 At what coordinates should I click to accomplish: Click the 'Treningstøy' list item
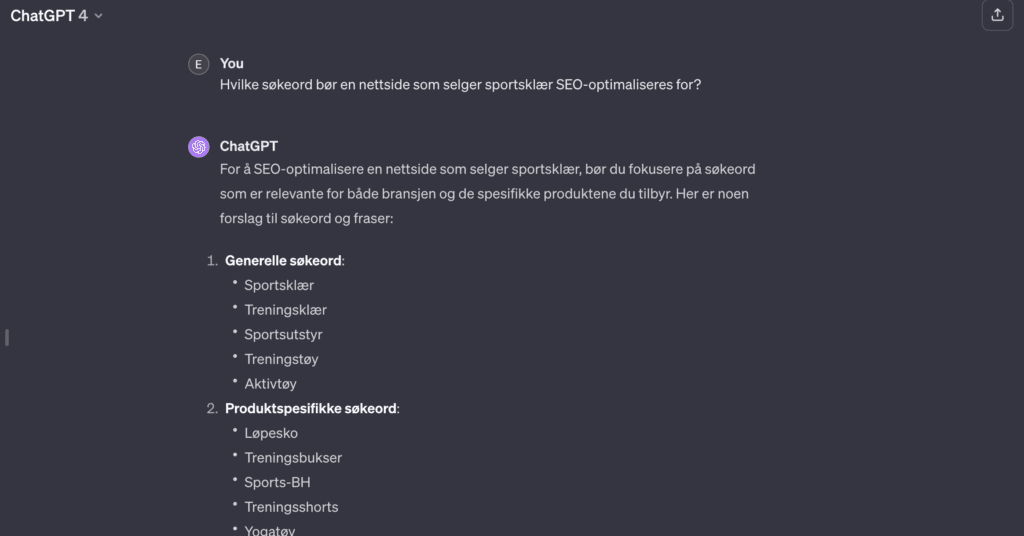pyautogui.click(x=281, y=359)
